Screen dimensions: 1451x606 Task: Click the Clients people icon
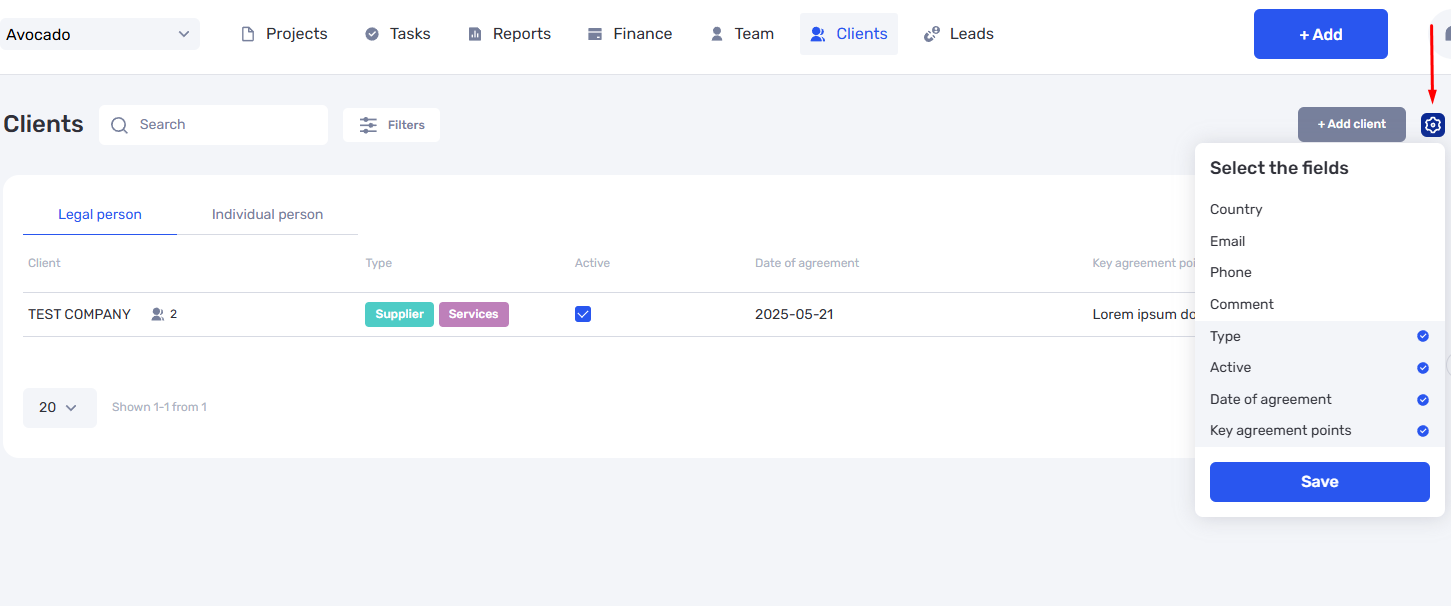(818, 34)
